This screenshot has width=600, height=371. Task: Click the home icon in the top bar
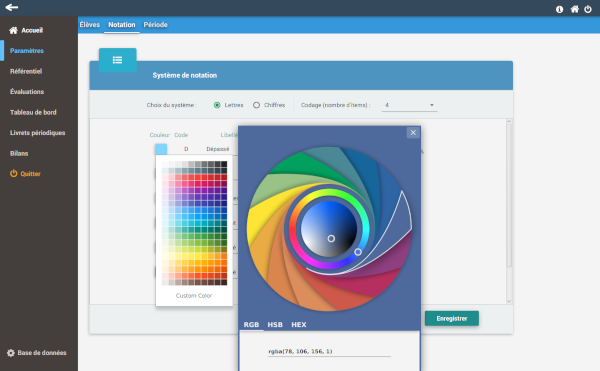[575, 9]
